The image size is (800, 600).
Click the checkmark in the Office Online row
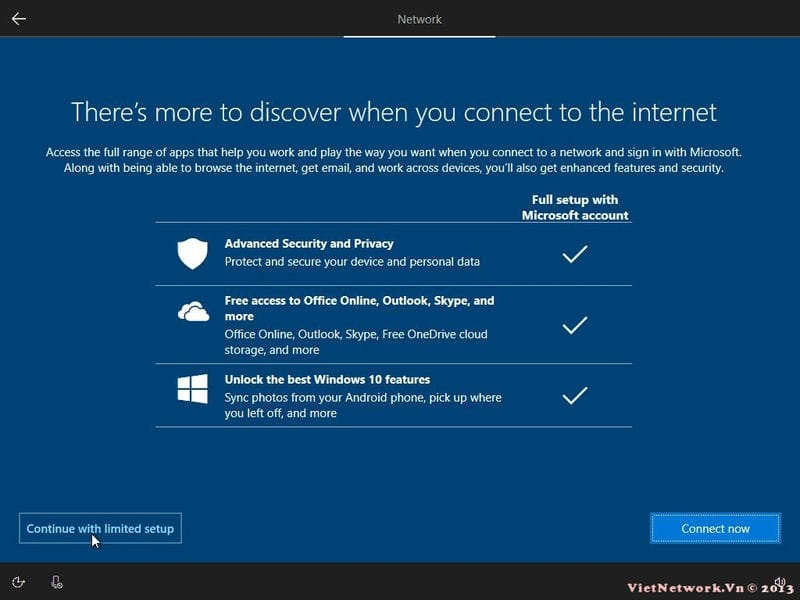tap(574, 325)
